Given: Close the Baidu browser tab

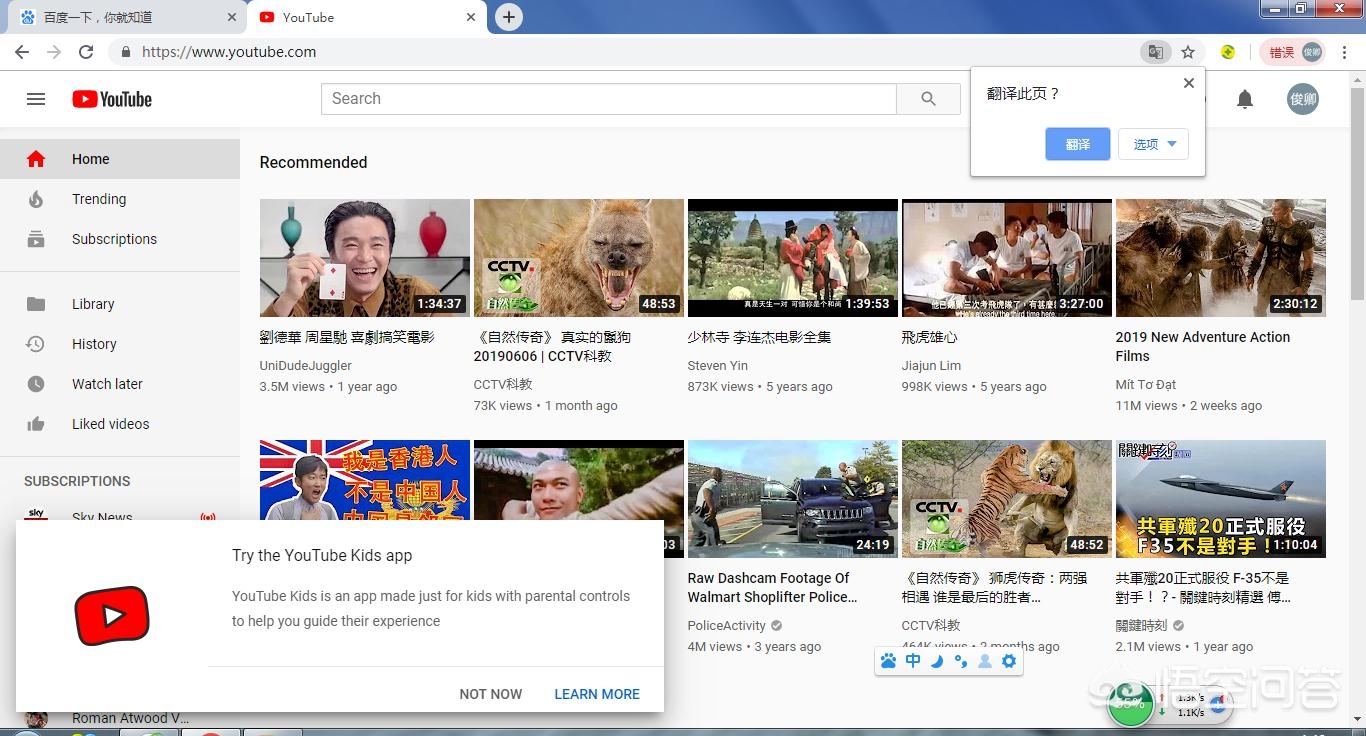Looking at the screenshot, I should coord(232,17).
